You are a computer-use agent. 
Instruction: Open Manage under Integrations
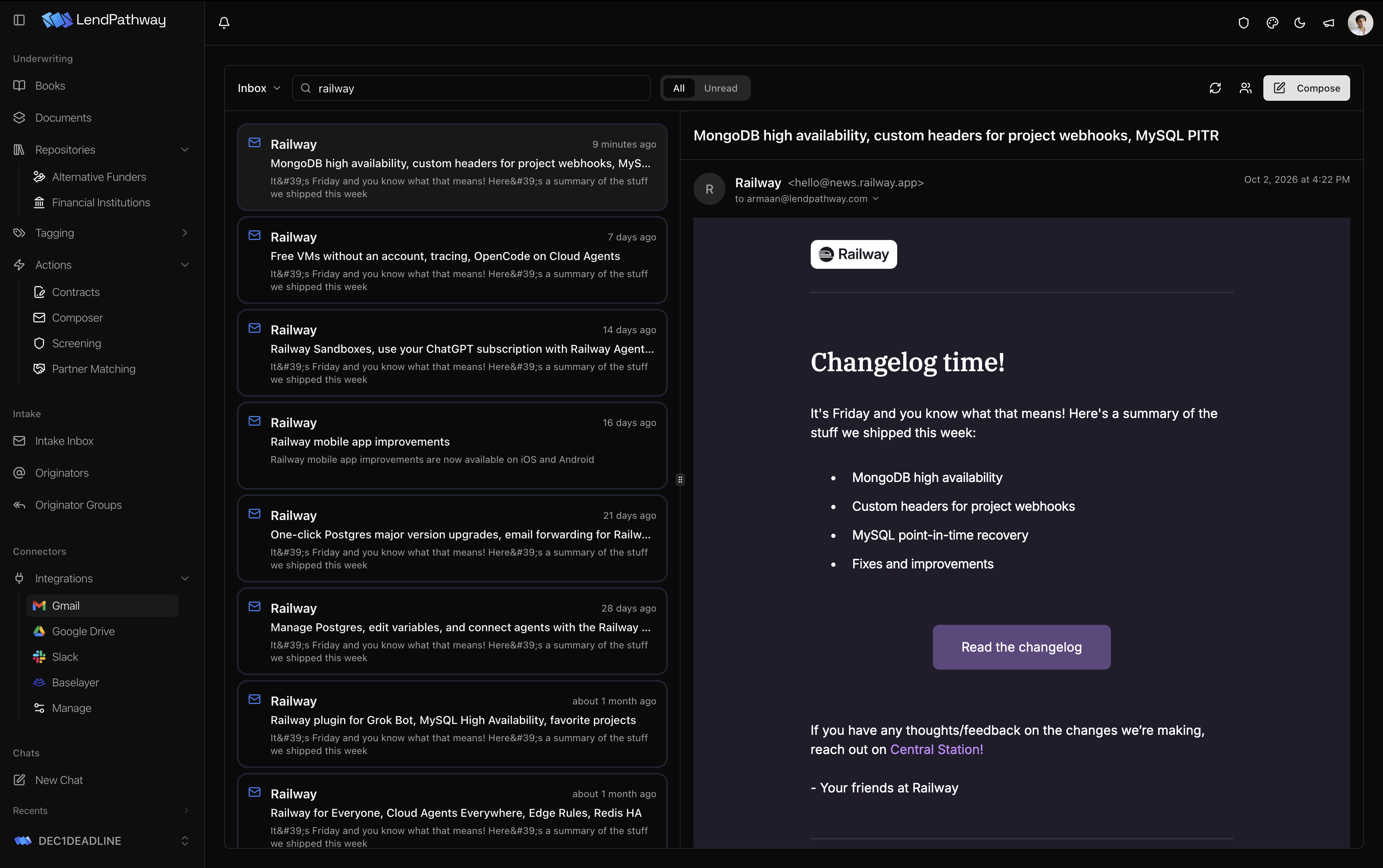tap(71, 708)
